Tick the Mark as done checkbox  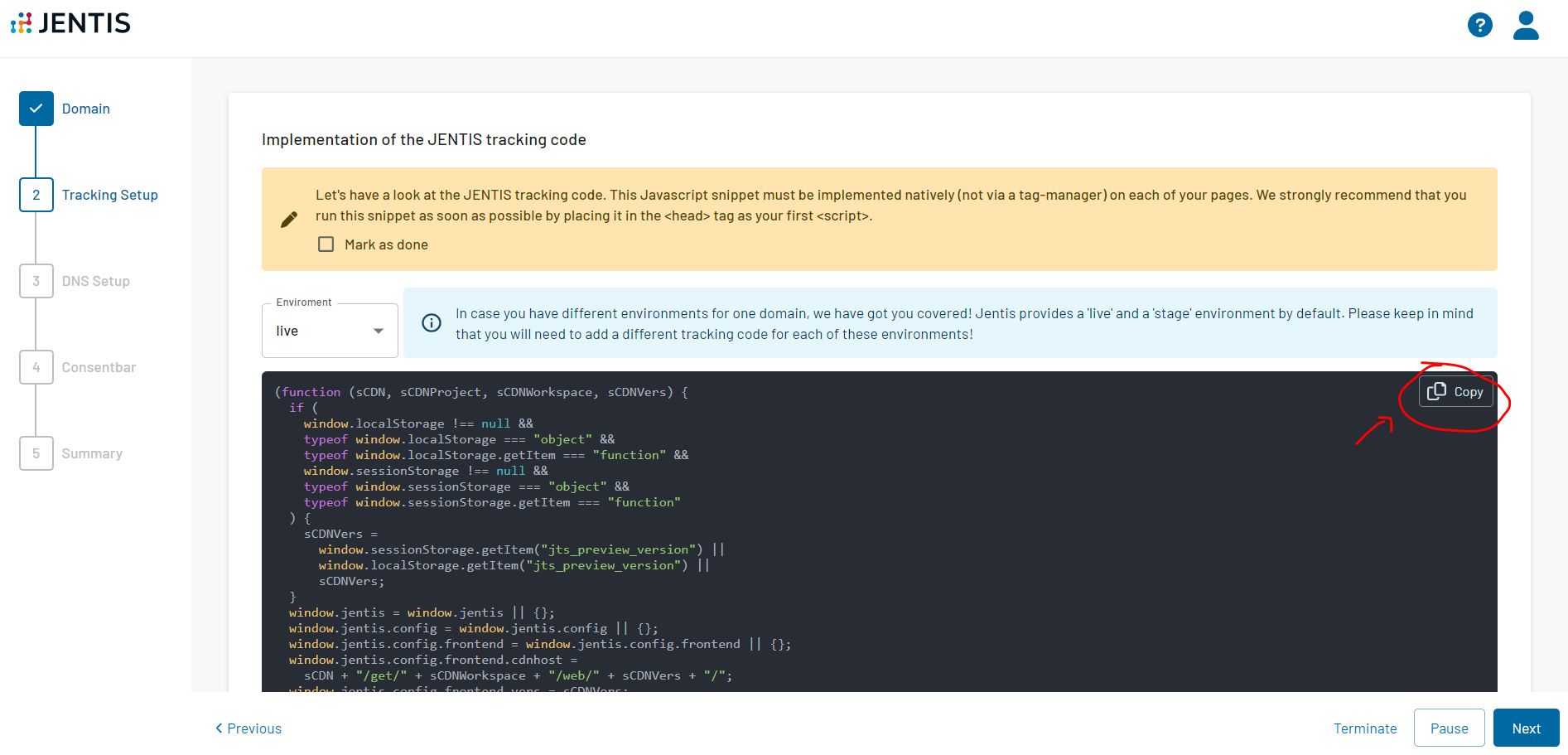click(x=326, y=244)
